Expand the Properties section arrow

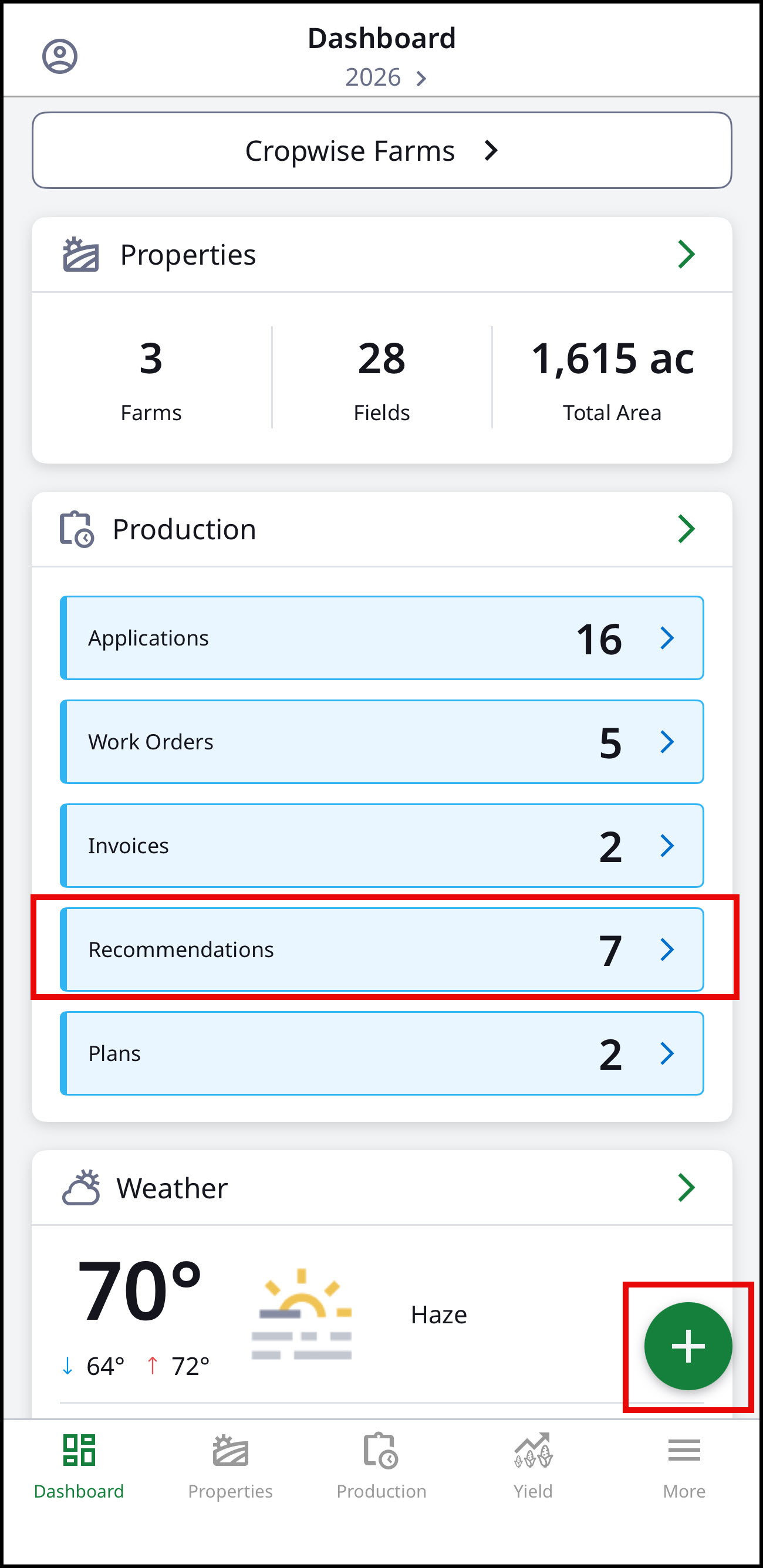tap(686, 255)
